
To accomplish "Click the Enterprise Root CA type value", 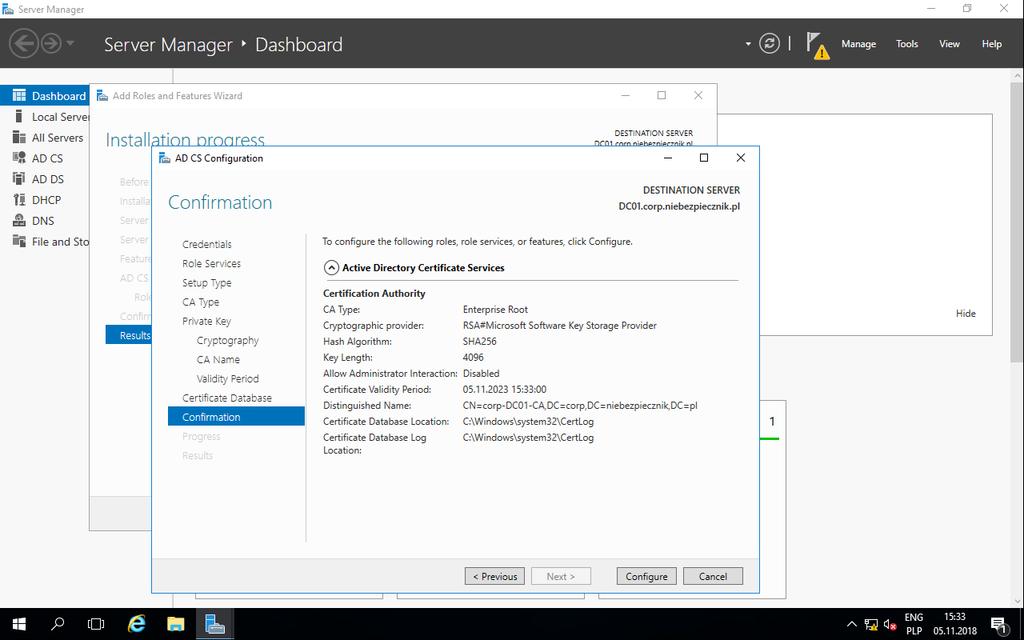I will tap(495, 310).
